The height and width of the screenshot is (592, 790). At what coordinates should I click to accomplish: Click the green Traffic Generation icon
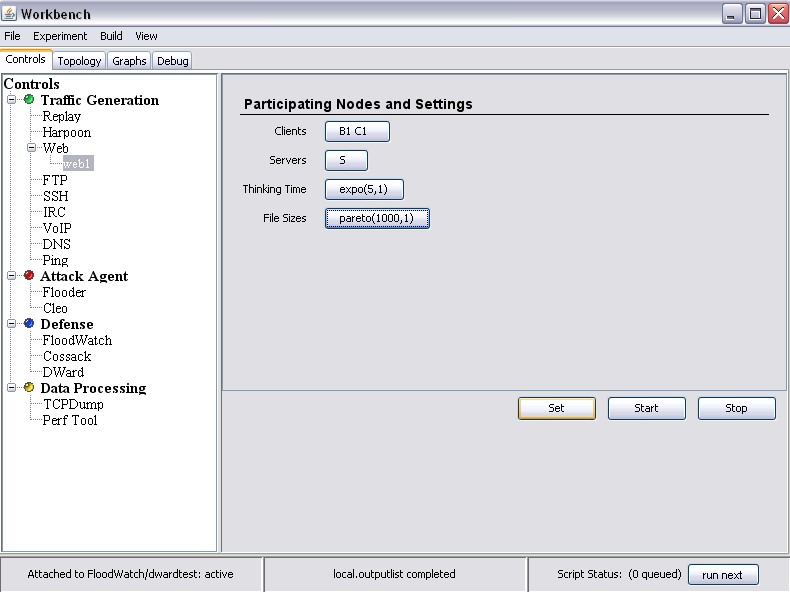coord(29,100)
